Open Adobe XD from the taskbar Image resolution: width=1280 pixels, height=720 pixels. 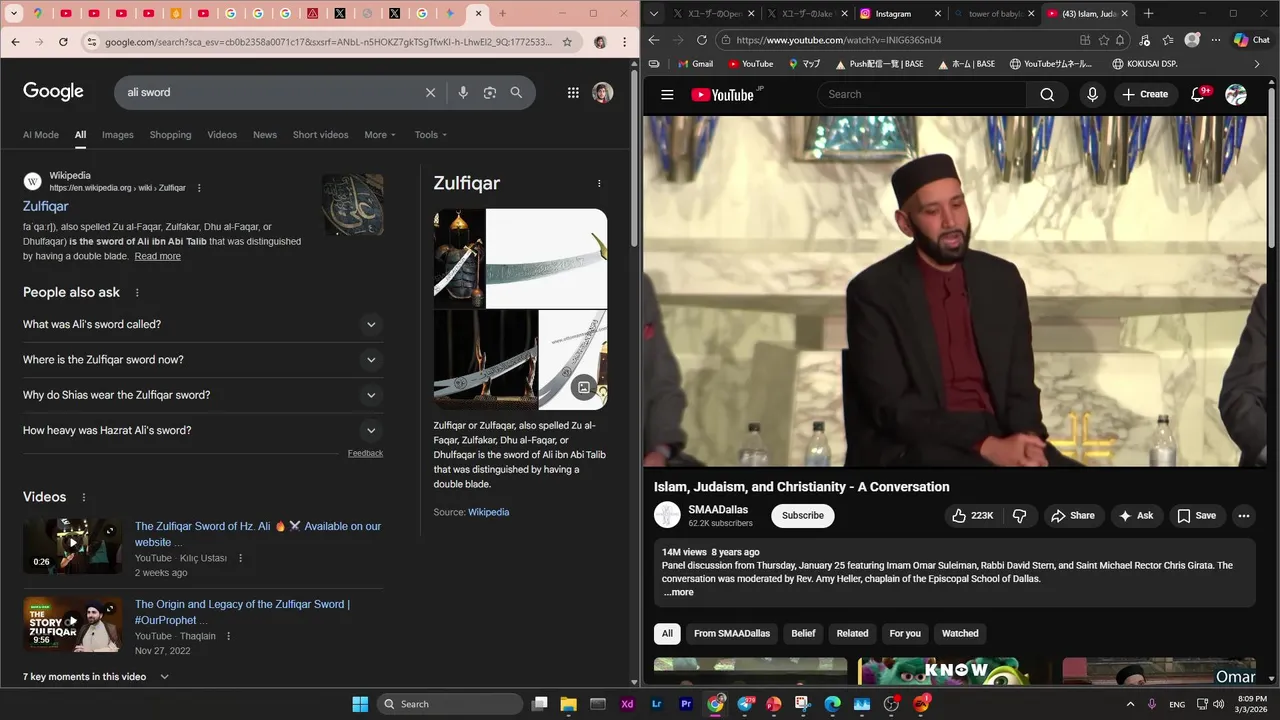(x=627, y=704)
